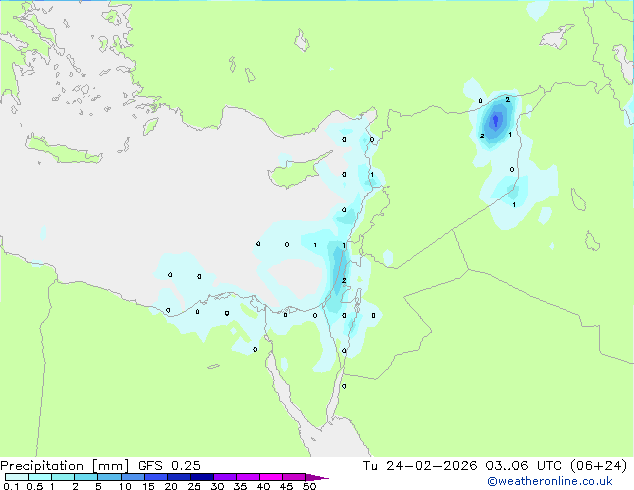Choose the 20–25 mm legend color swatch
The height and width of the screenshot is (490, 634).
(x=179, y=477)
